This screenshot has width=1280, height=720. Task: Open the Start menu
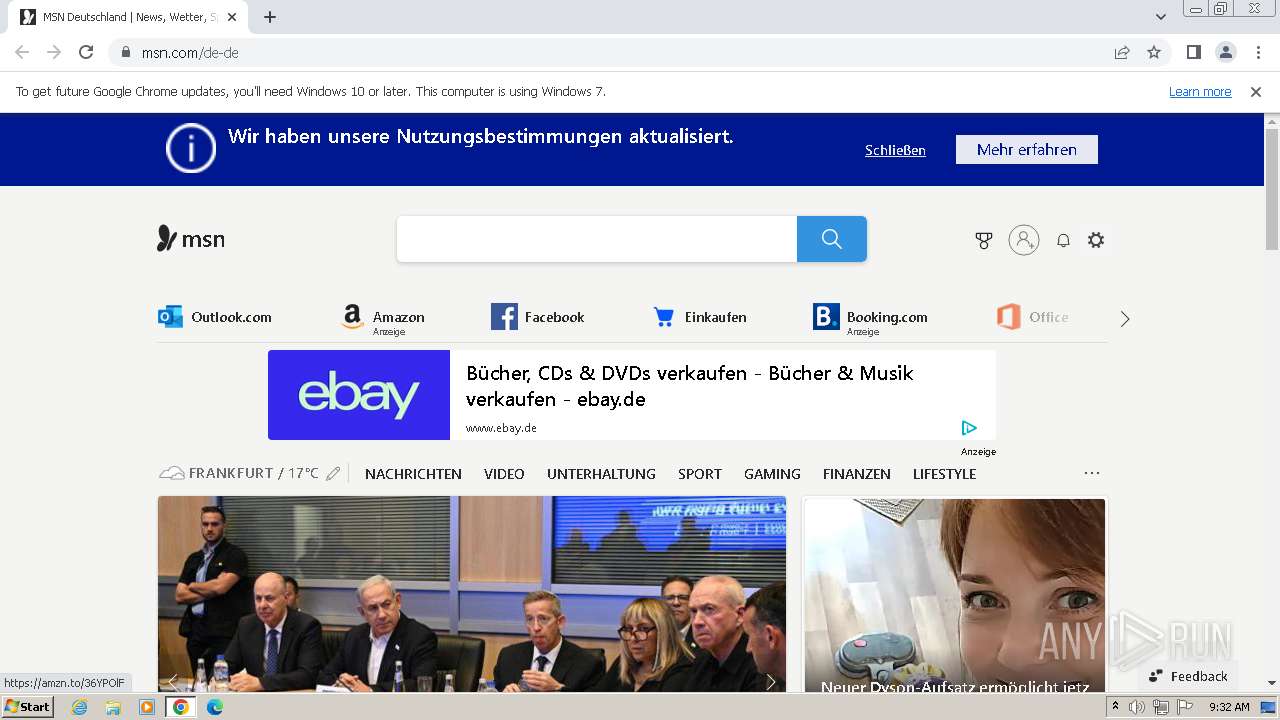pos(28,707)
